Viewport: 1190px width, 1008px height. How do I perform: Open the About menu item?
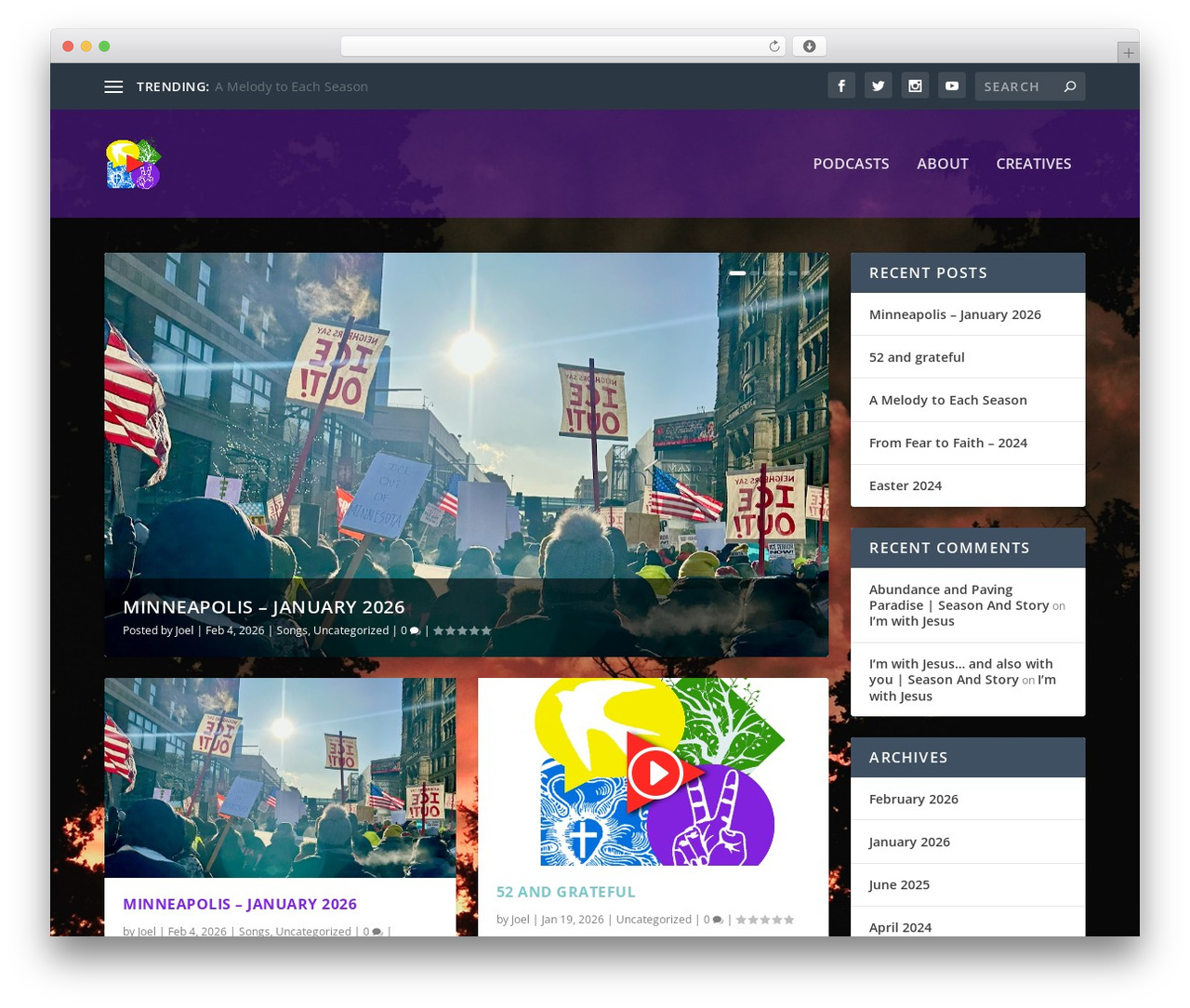[943, 164]
